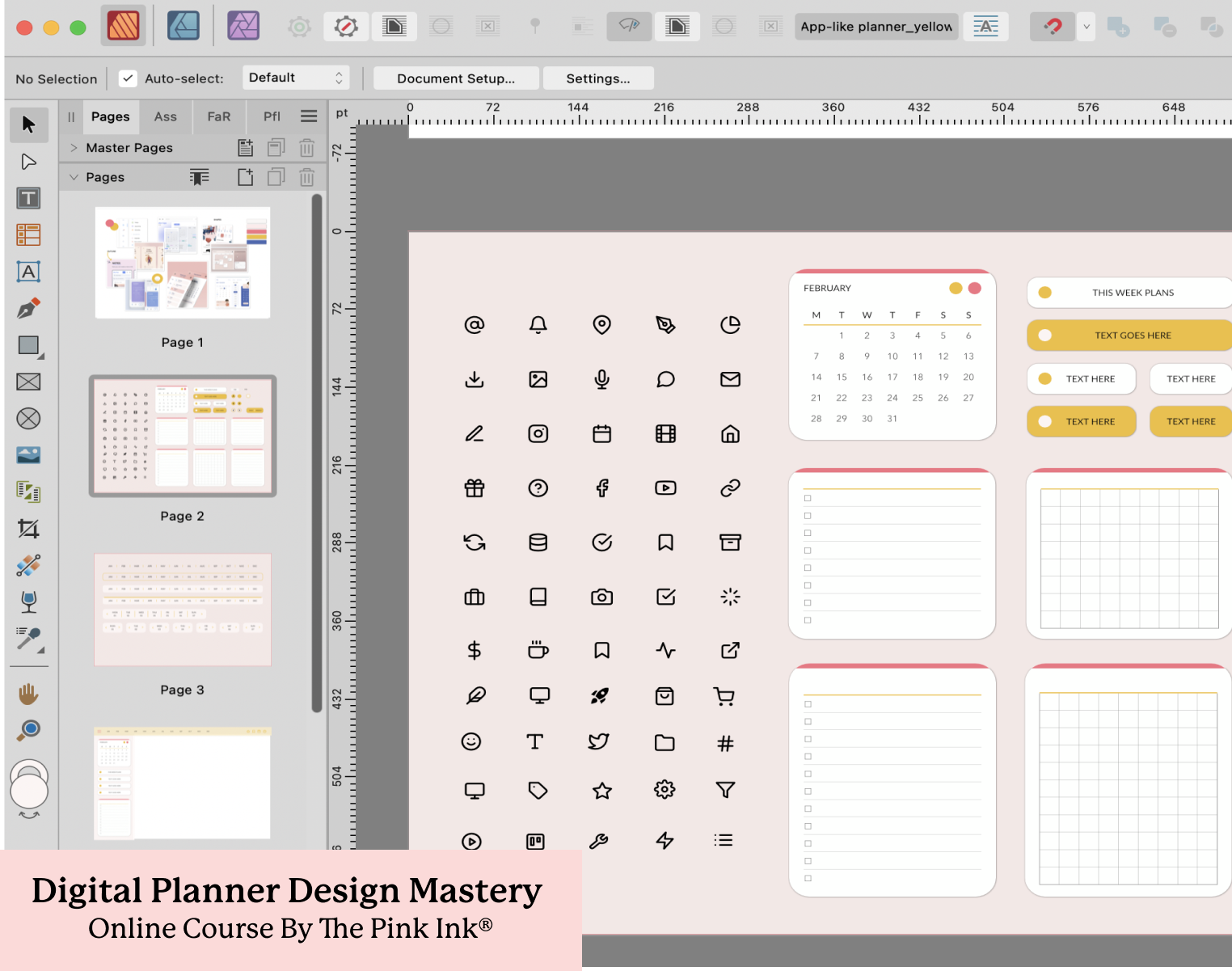Open the Settings dialog

tap(598, 78)
